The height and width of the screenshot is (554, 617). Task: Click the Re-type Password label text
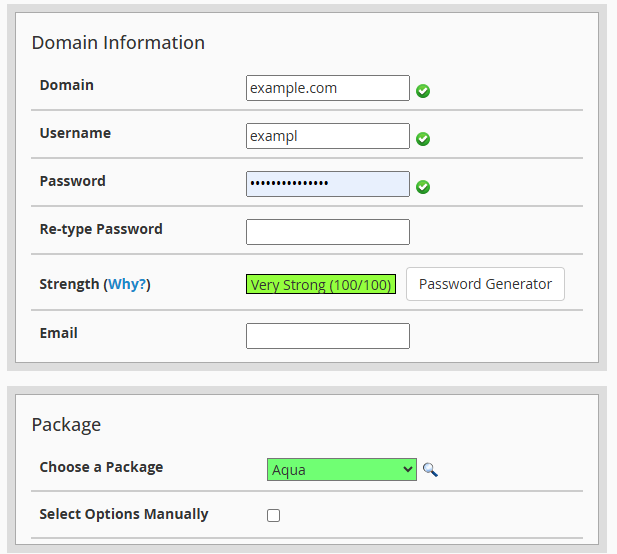click(101, 229)
